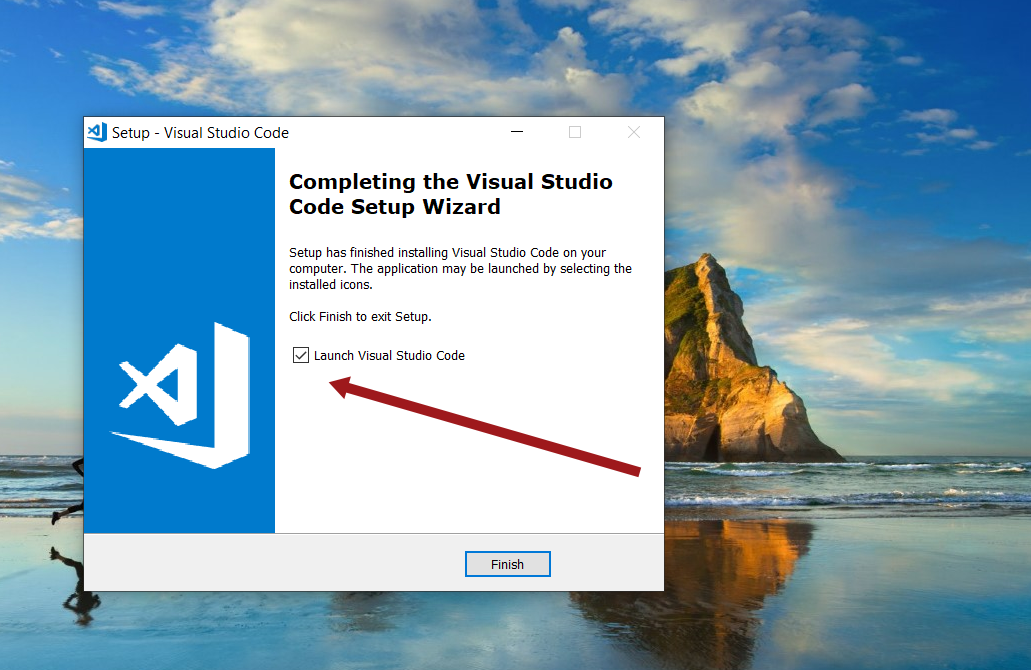The height and width of the screenshot is (670, 1031).
Task: Click the 'Click Finish to exit Setup.' text
Action: (x=360, y=317)
